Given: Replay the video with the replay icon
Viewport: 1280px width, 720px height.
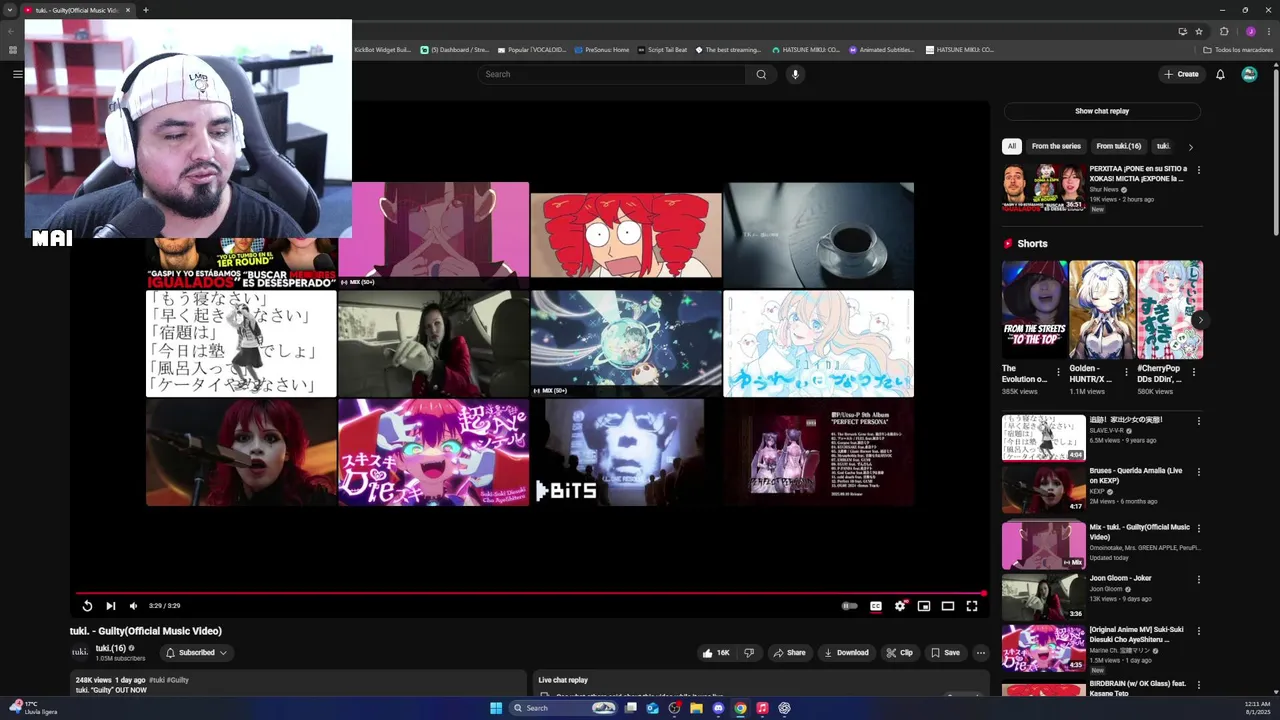Looking at the screenshot, I should [87, 606].
